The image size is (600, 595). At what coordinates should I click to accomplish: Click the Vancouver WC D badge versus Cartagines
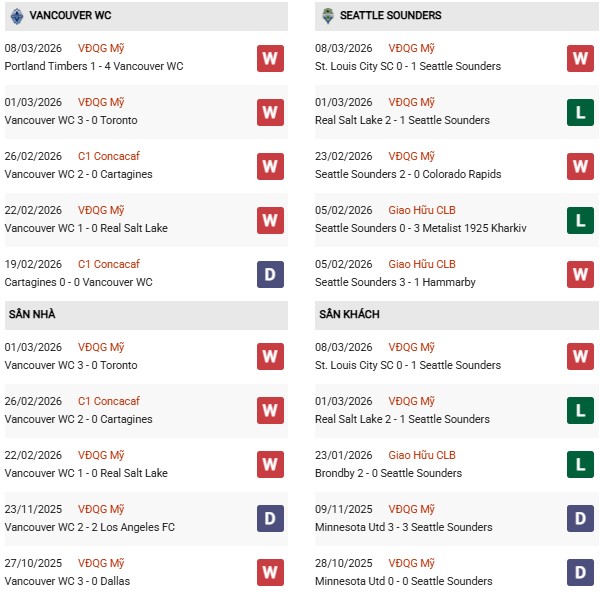270,274
